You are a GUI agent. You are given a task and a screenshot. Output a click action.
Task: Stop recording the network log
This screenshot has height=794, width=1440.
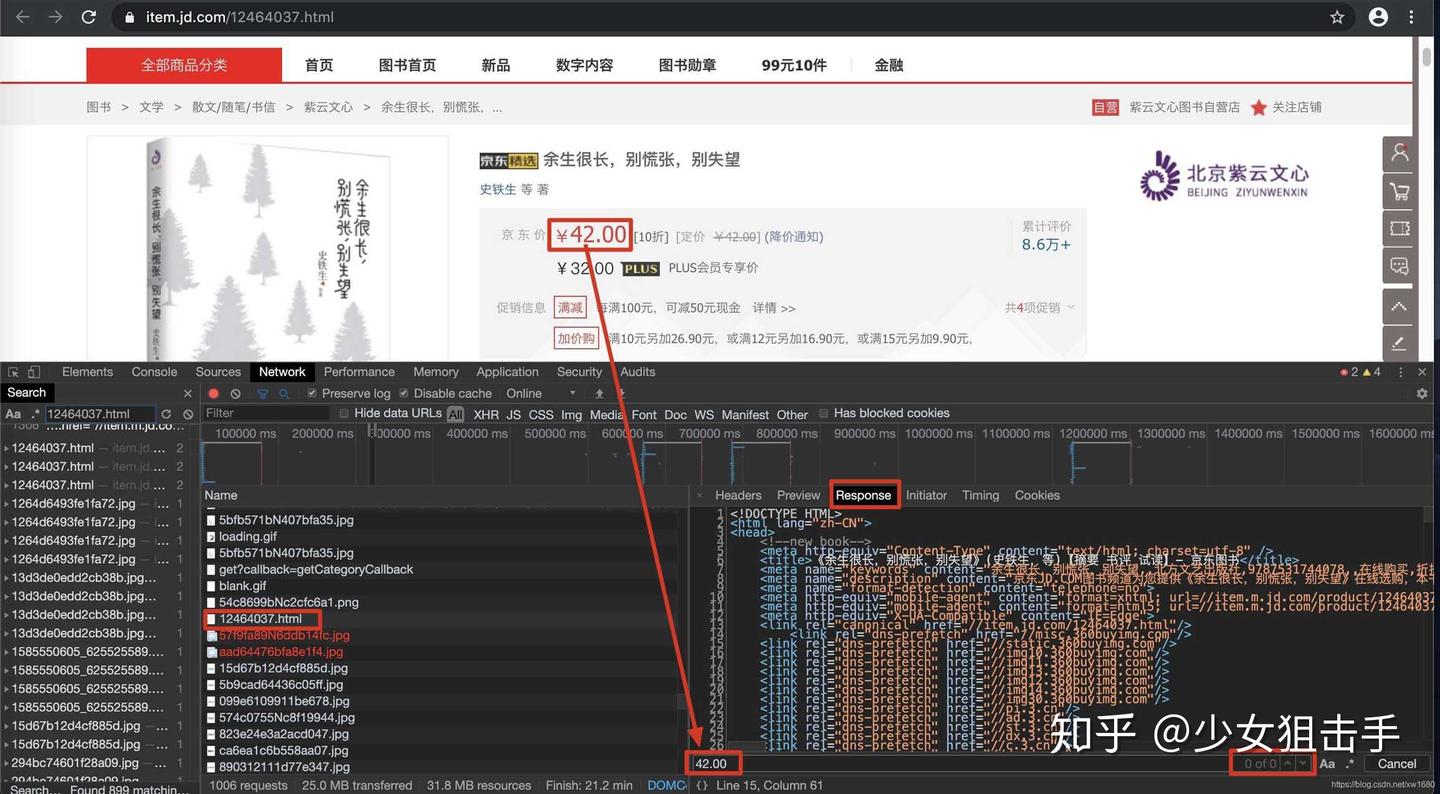click(213, 394)
